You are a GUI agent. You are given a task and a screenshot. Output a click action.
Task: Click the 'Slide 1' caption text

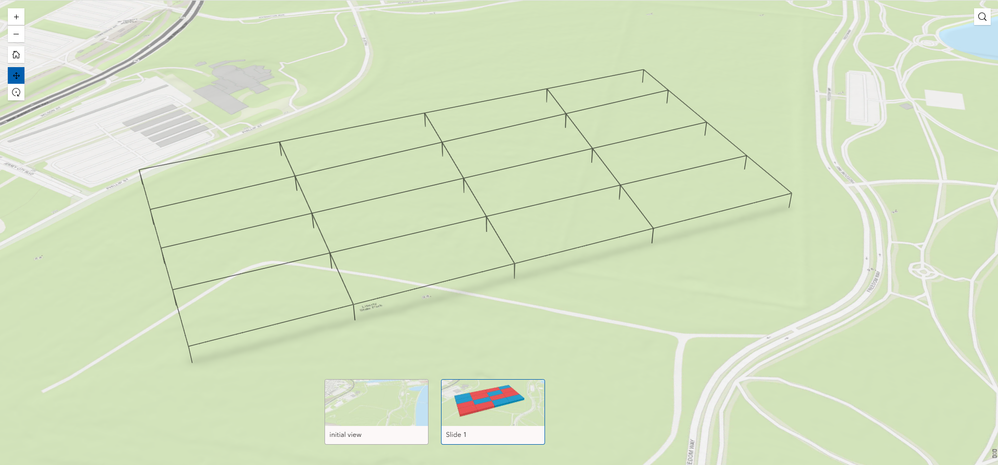coord(456,435)
